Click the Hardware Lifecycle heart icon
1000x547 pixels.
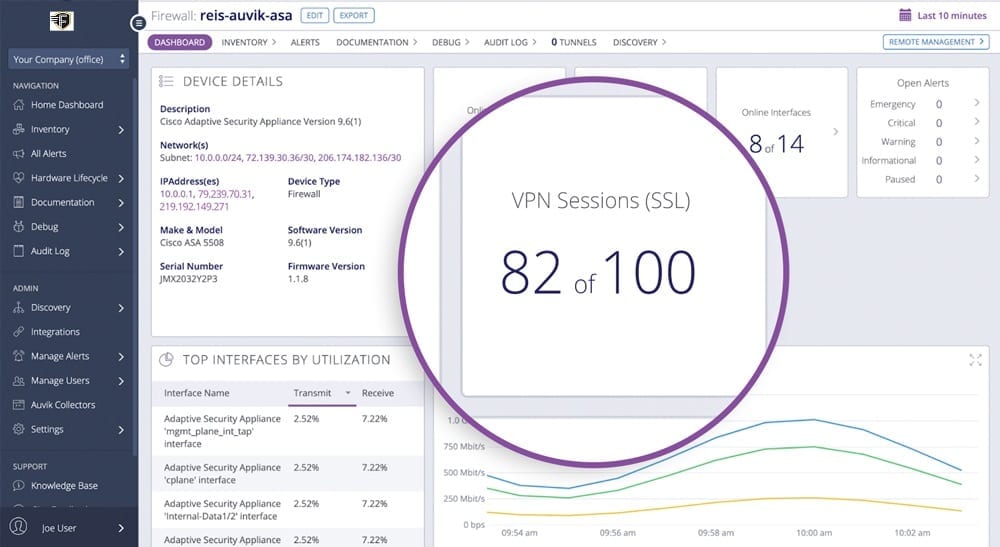click(18, 178)
